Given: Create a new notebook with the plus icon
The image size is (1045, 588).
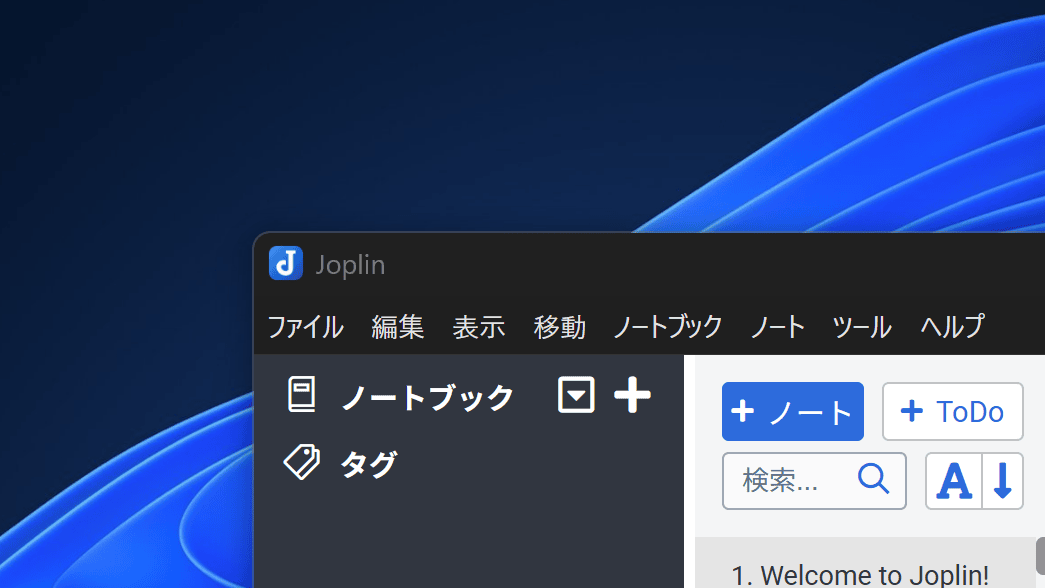Looking at the screenshot, I should pyautogui.click(x=632, y=395).
